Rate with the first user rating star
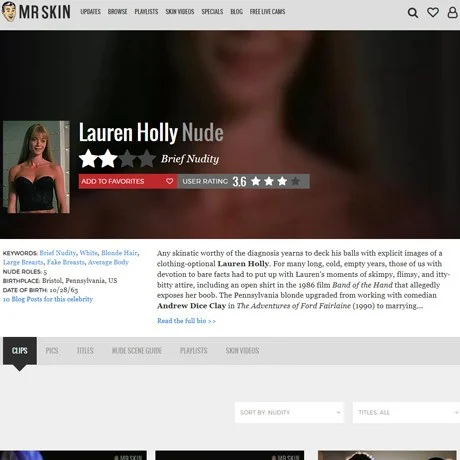Image resolution: width=460 pixels, height=460 pixels. (256, 181)
